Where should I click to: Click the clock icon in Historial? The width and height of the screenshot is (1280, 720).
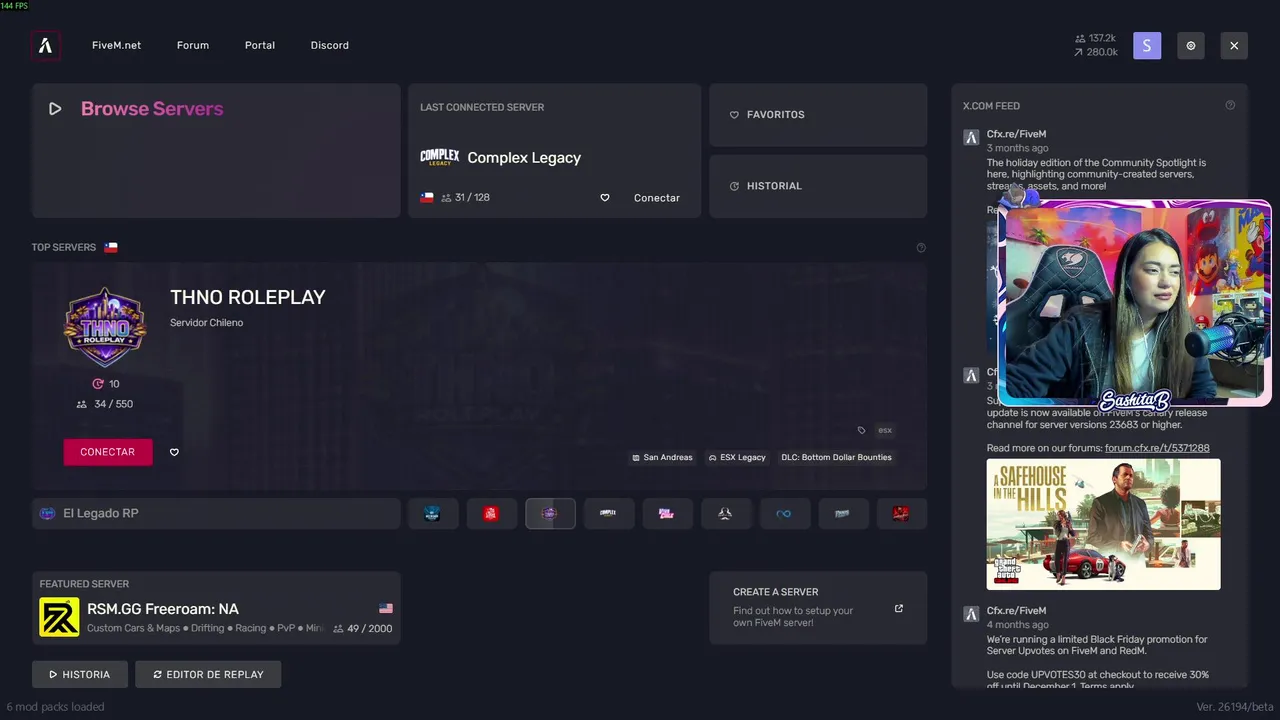734,186
